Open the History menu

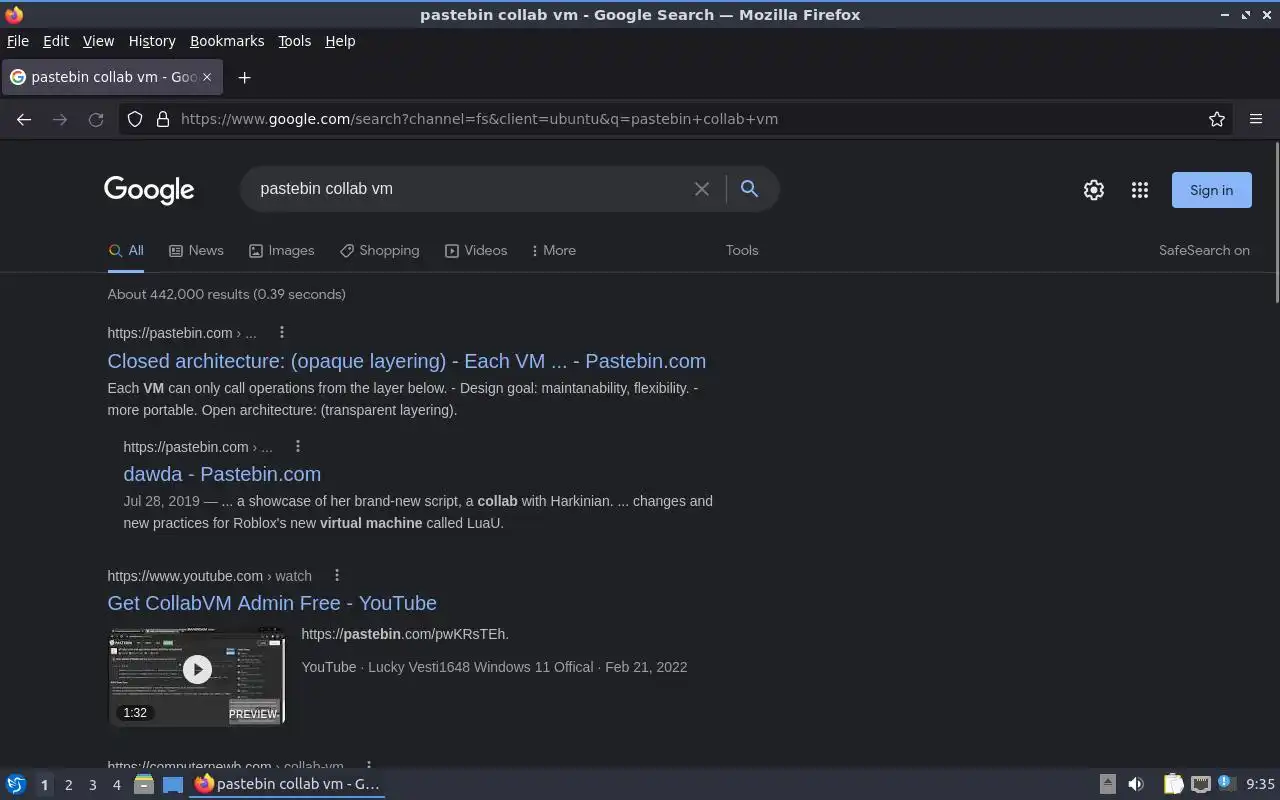[x=152, y=41]
